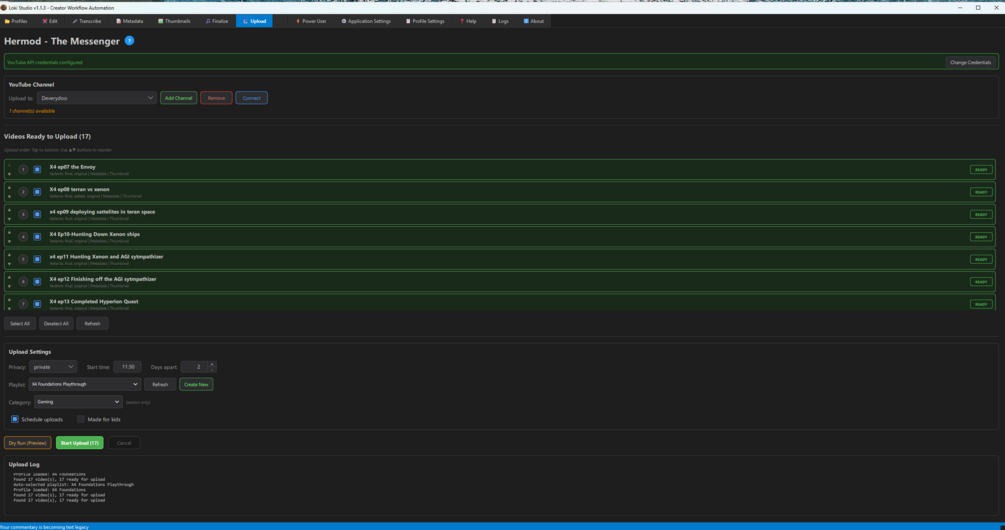Run the Dry Run (Preview) button

coord(28,443)
